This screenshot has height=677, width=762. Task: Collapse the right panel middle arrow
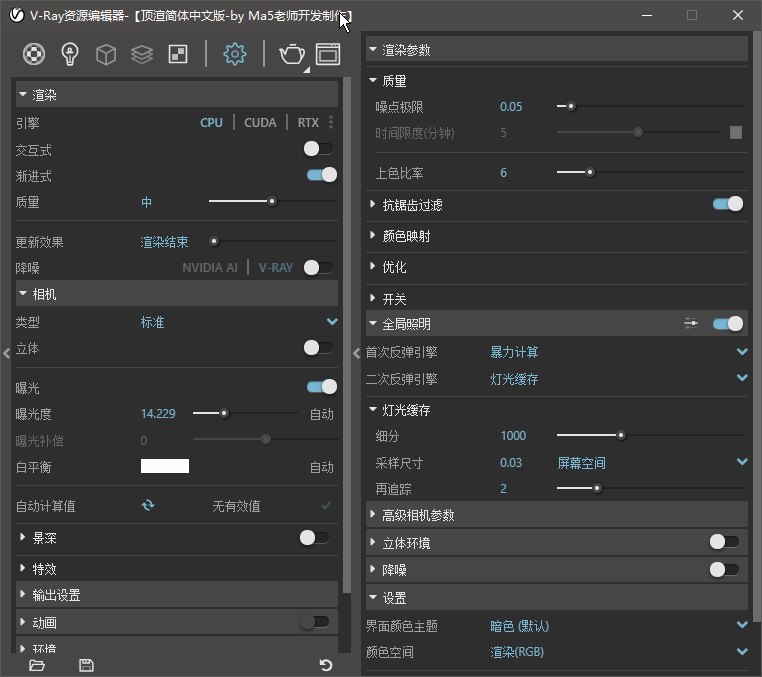click(x=356, y=353)
